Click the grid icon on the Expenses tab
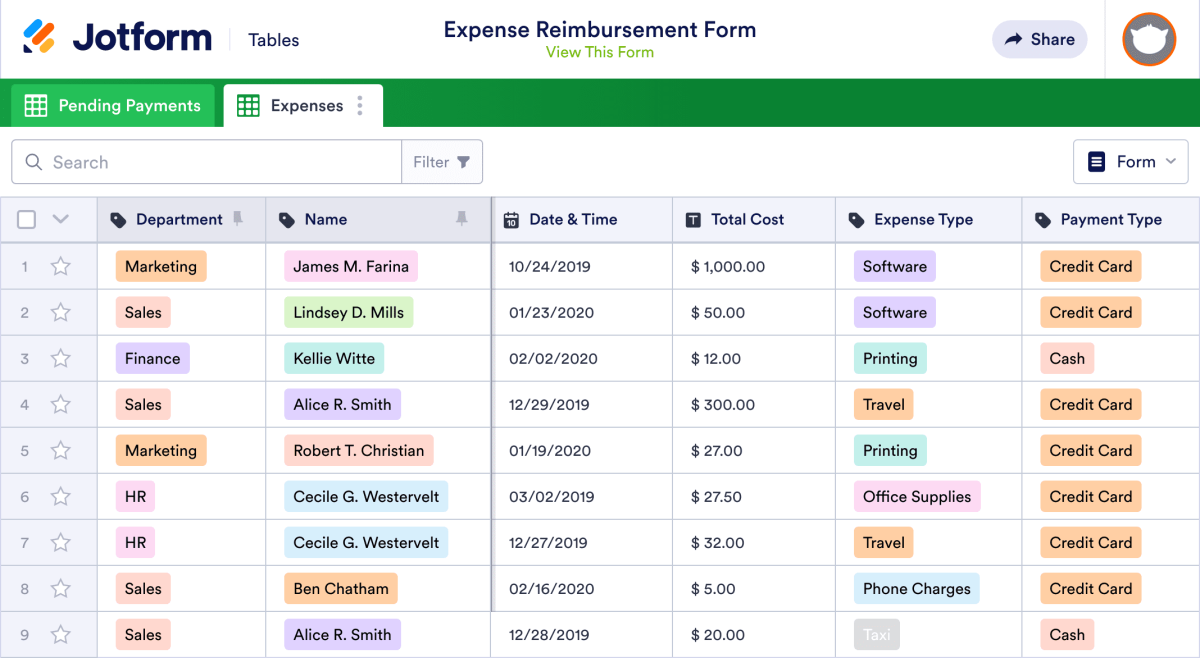The width and height of the screenshot is (1200, 658). point(247,105)
